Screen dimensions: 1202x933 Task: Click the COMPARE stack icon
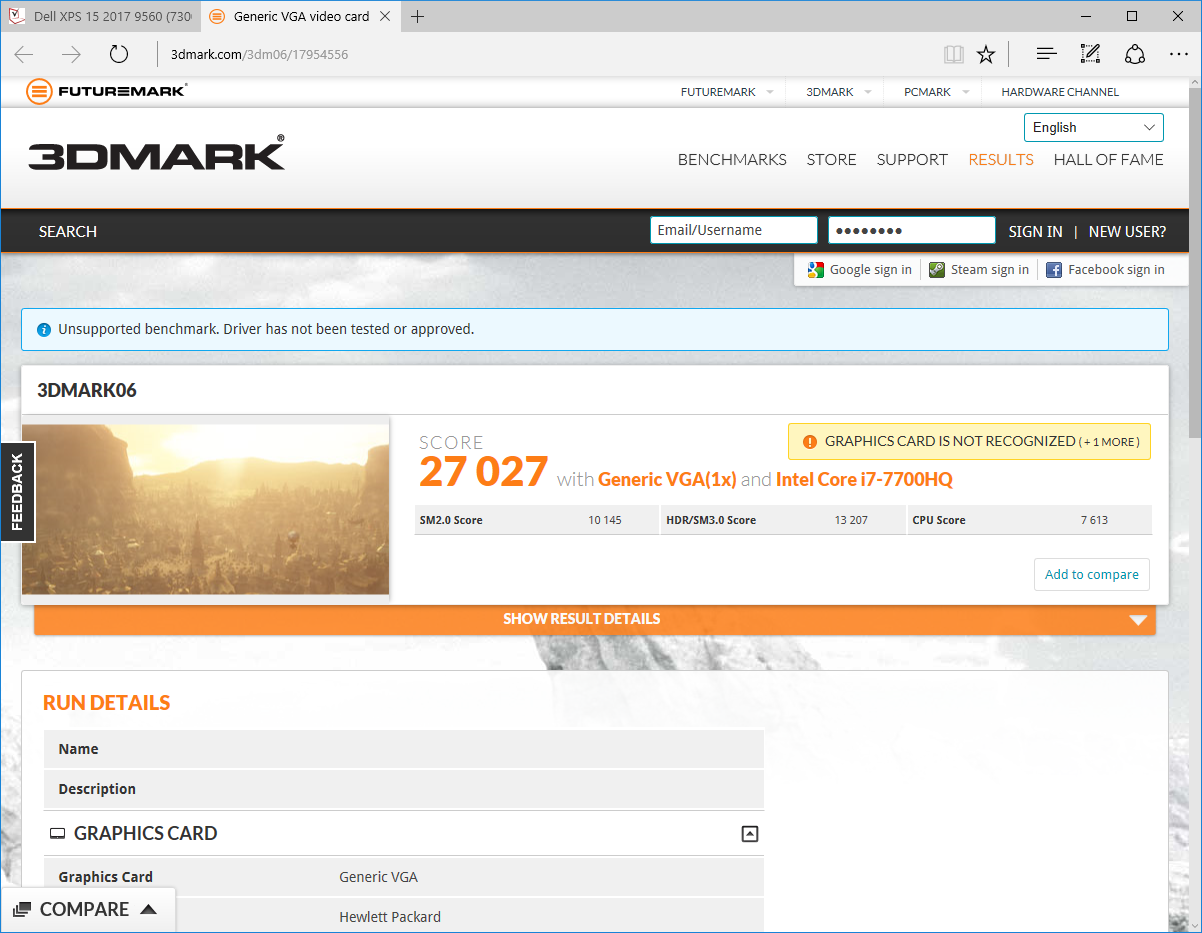22,909
